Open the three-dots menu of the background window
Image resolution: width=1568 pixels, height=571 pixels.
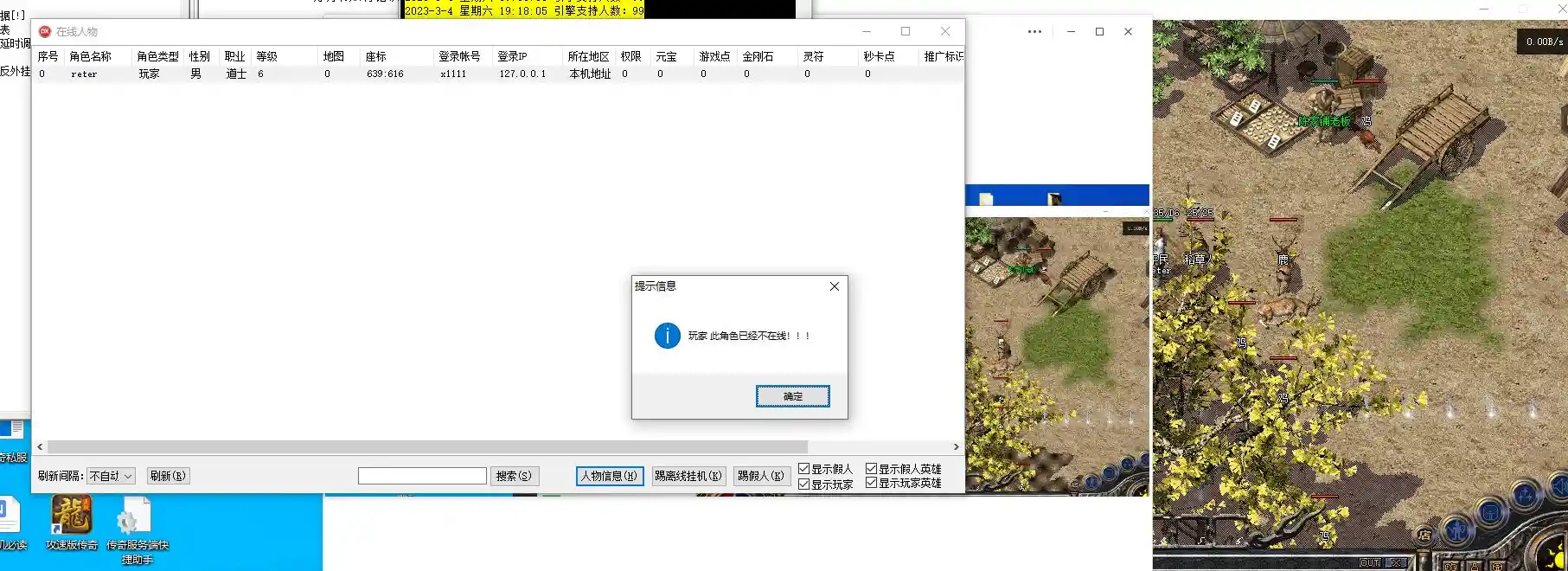coord(1034,31)
